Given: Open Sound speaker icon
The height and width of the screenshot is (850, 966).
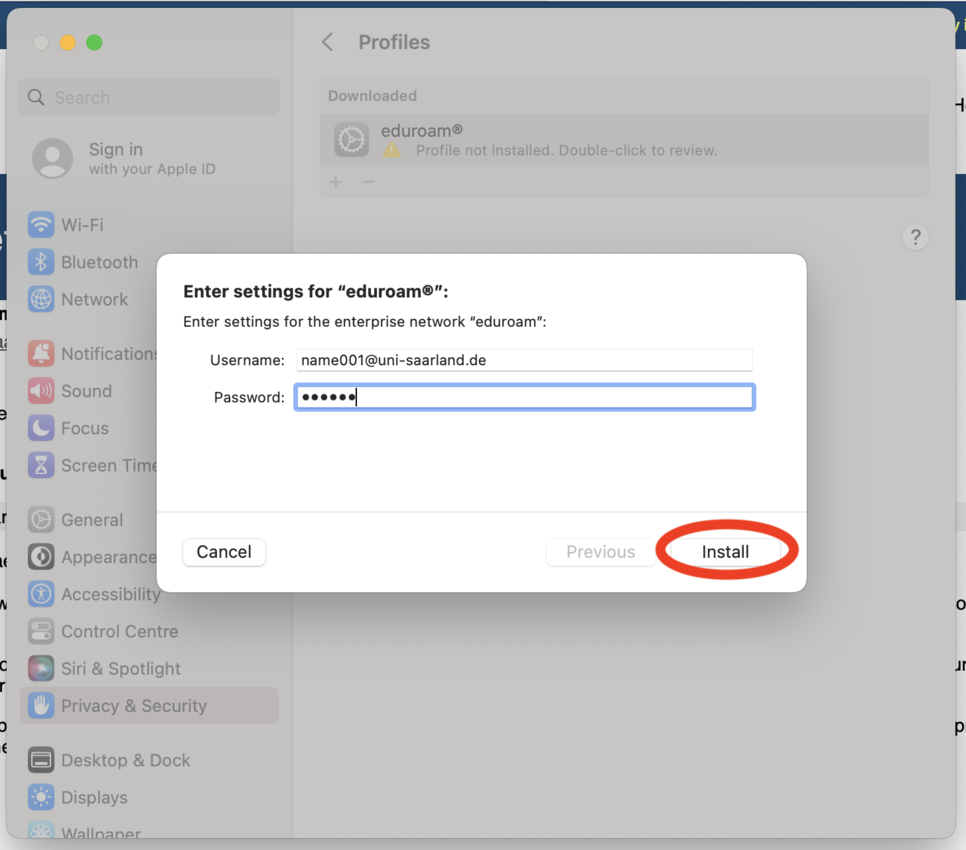Looking at the screenshot, I should [41, 391].
